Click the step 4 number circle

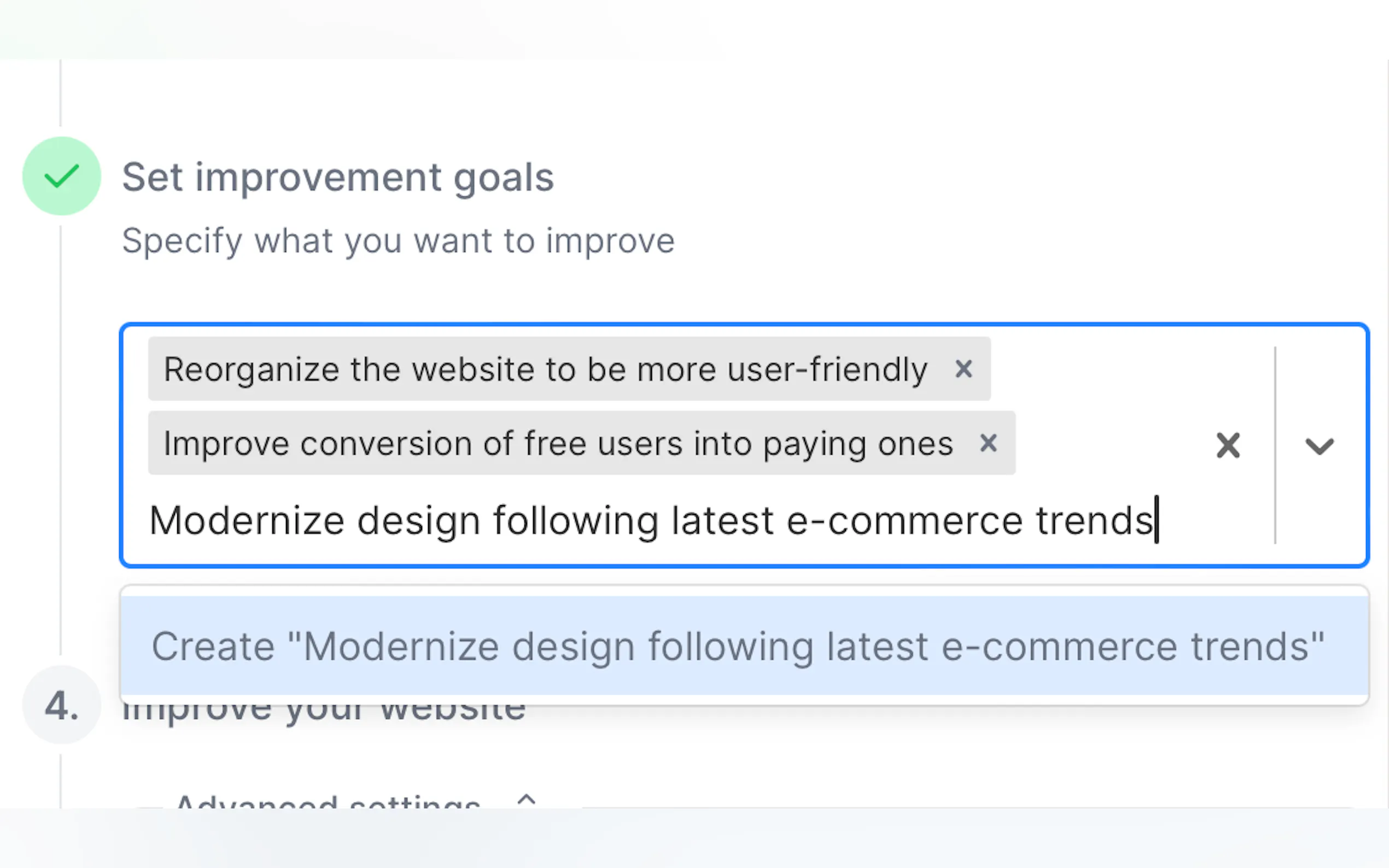tap(61, 705)
